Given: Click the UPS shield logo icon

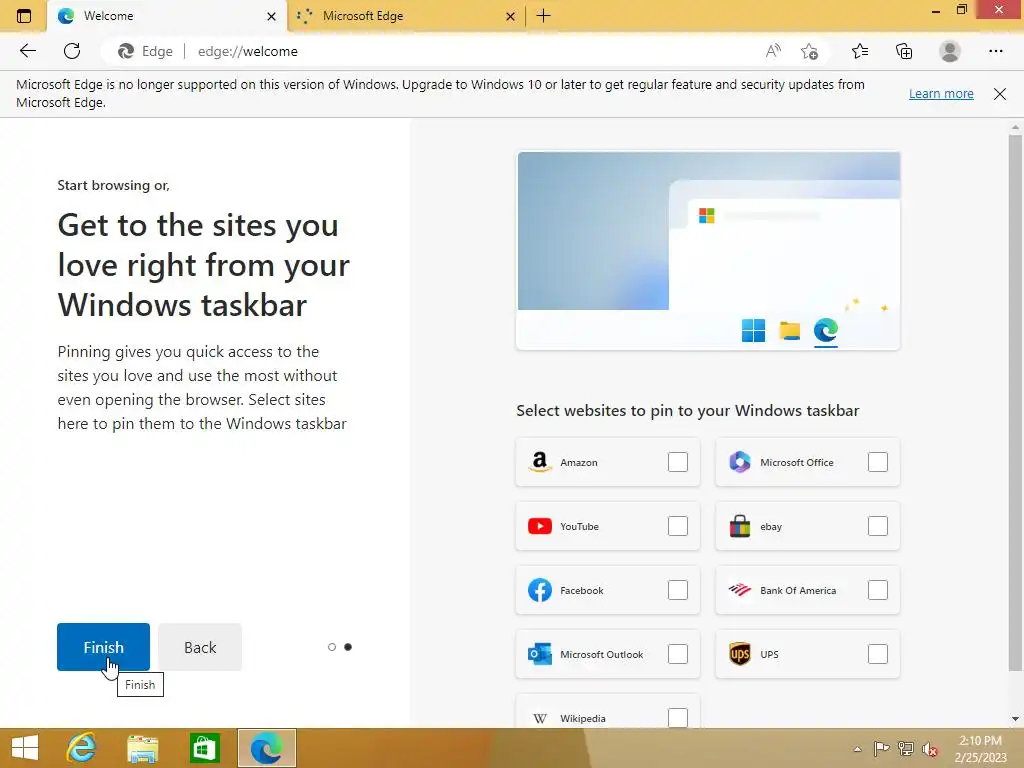Looking at the screenshot, I should pyautogui.click(x=739, y=654).
